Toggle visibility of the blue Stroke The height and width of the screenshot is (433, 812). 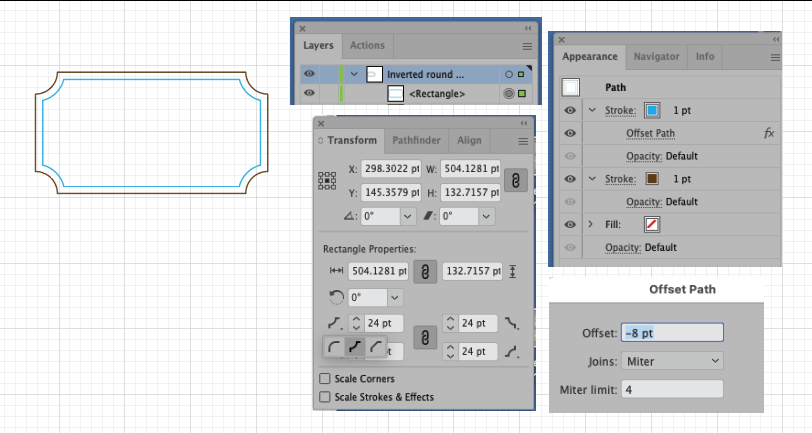pyautogui.click(x=570, y=110)
